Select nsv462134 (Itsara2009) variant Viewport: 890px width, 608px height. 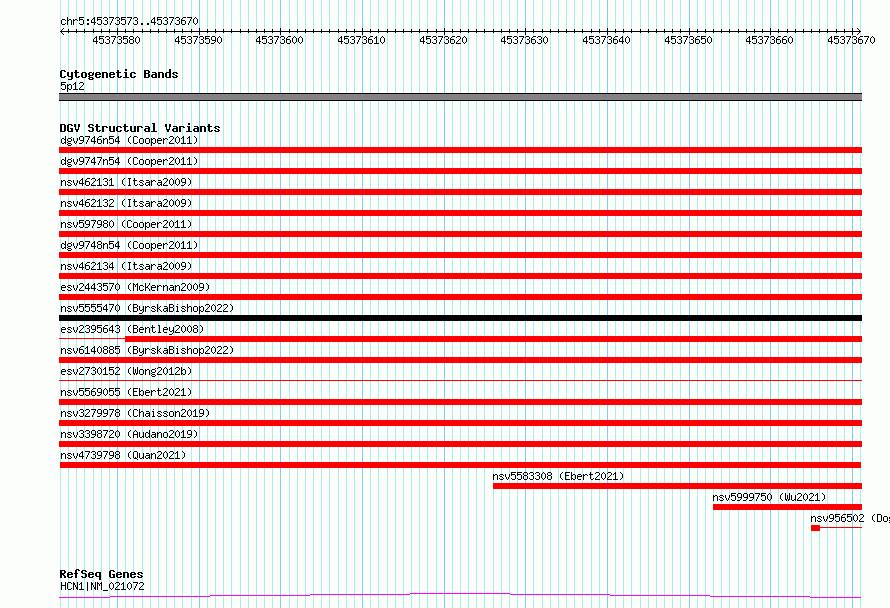pyautogui.click(x=126, y=266)
